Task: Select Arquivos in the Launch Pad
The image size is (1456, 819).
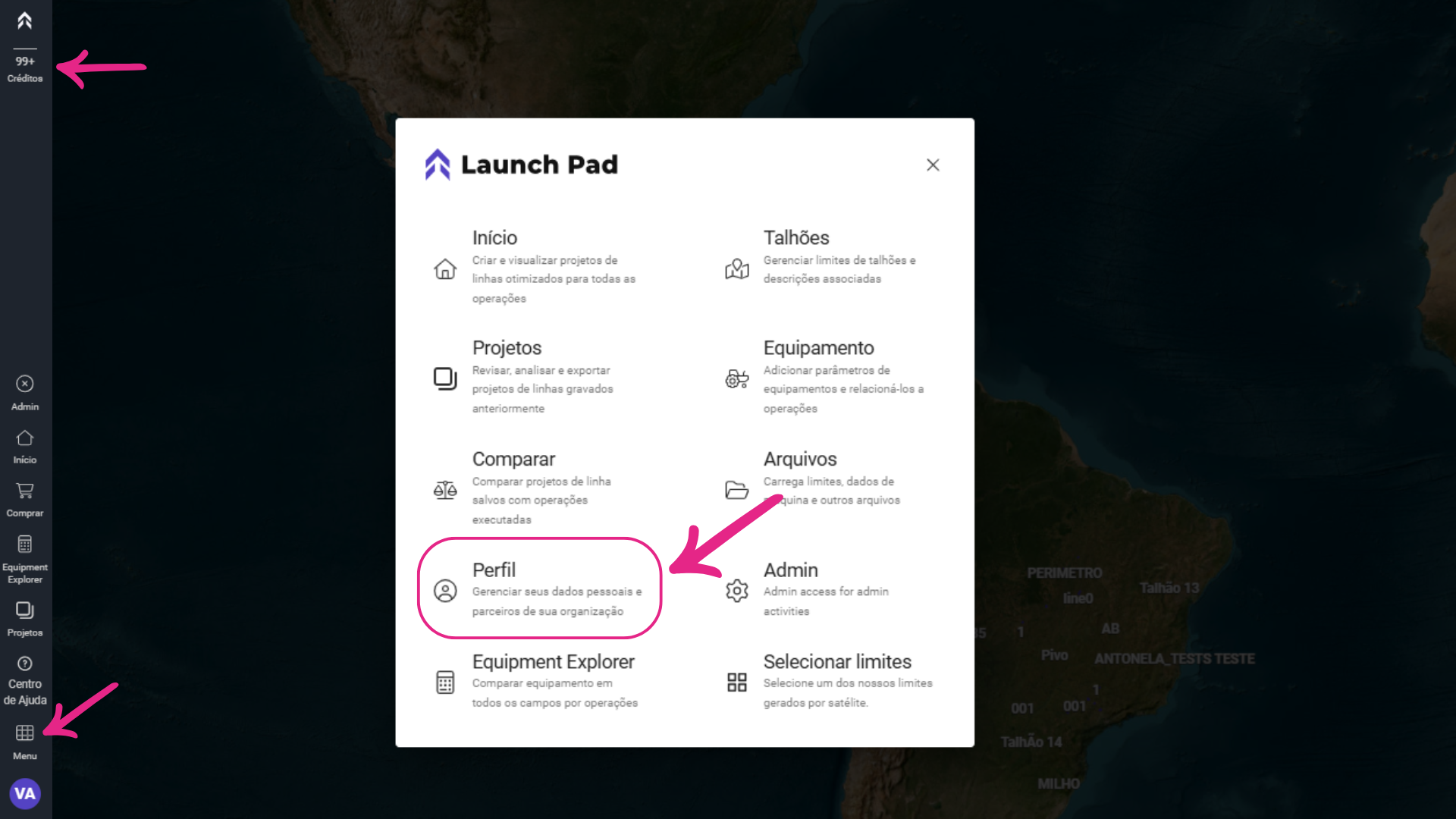Action: (x=800, y=459)
